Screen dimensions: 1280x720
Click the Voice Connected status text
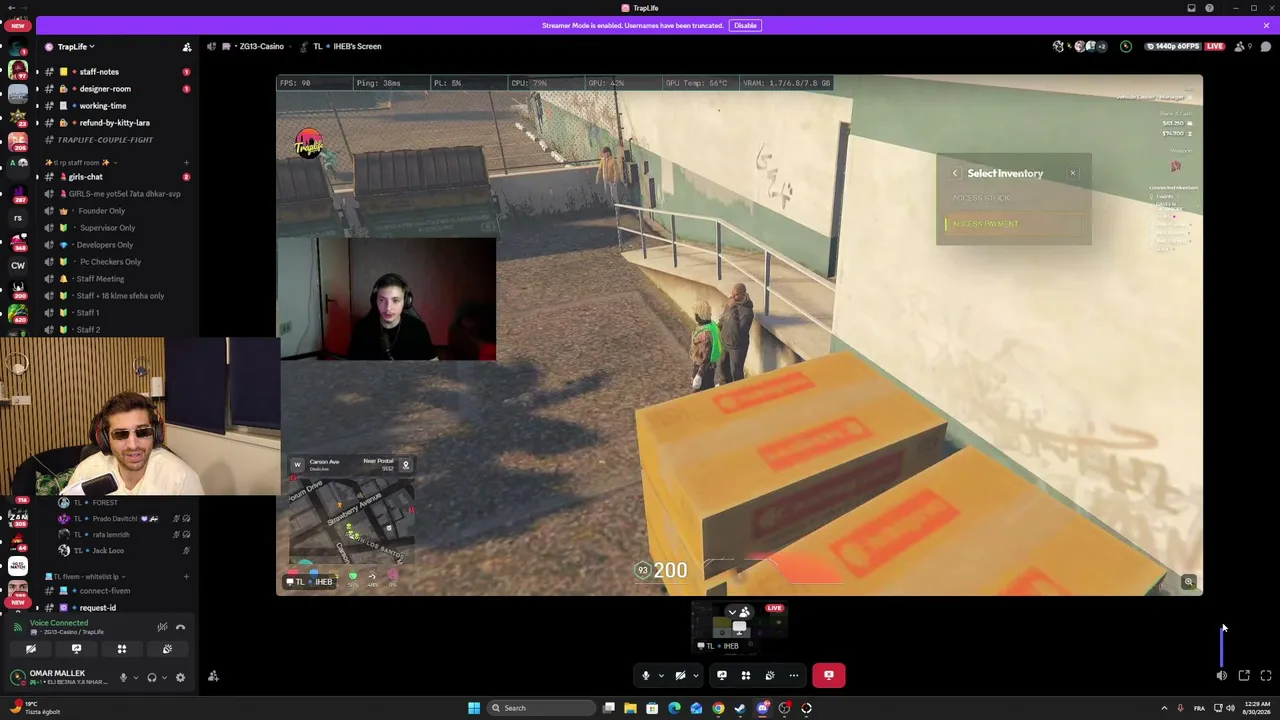(59, 623)
